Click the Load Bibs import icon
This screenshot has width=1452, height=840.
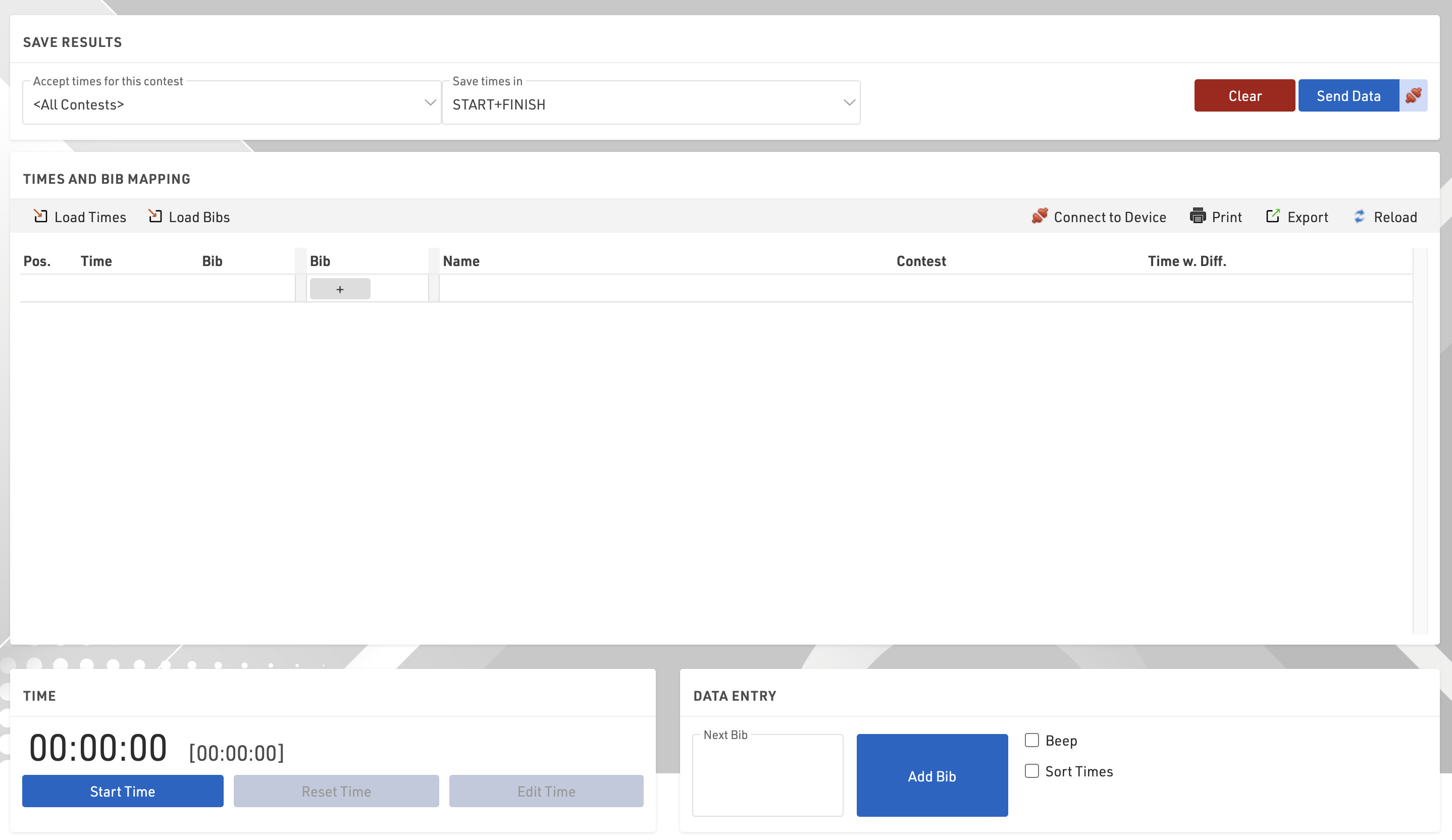point(155,216)
